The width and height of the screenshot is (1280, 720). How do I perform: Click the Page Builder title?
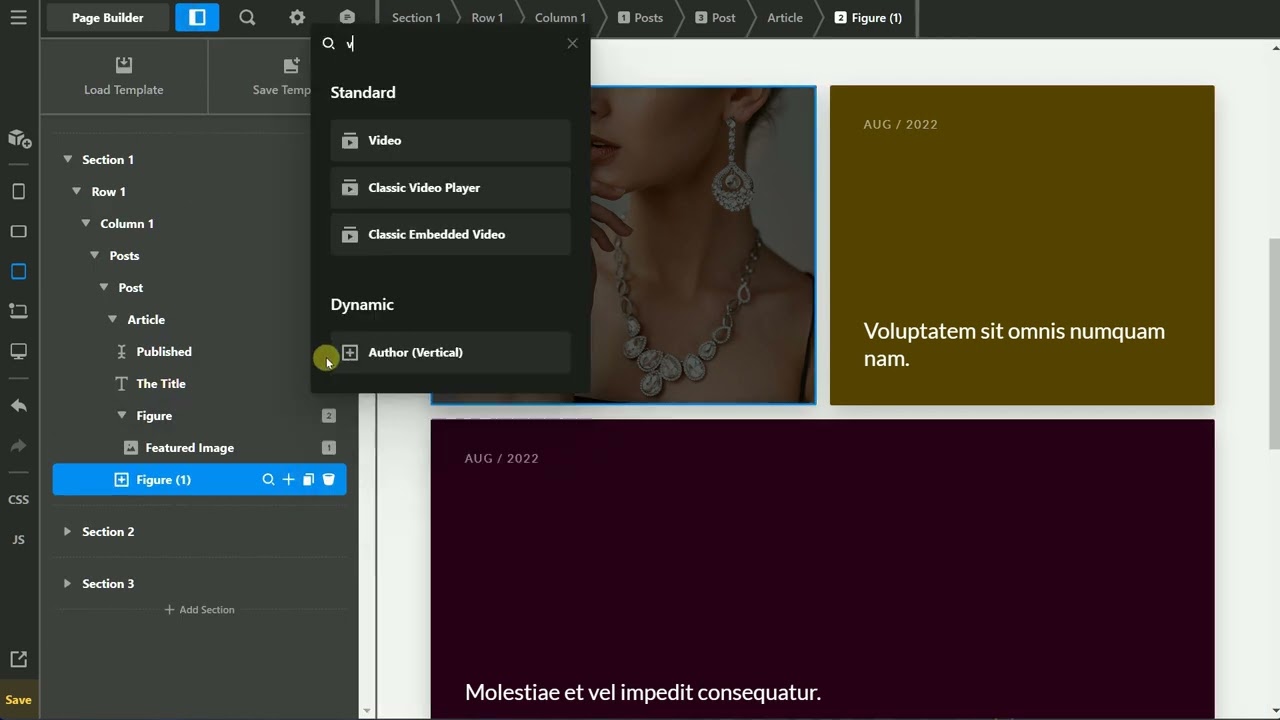[x=107, y=17]
